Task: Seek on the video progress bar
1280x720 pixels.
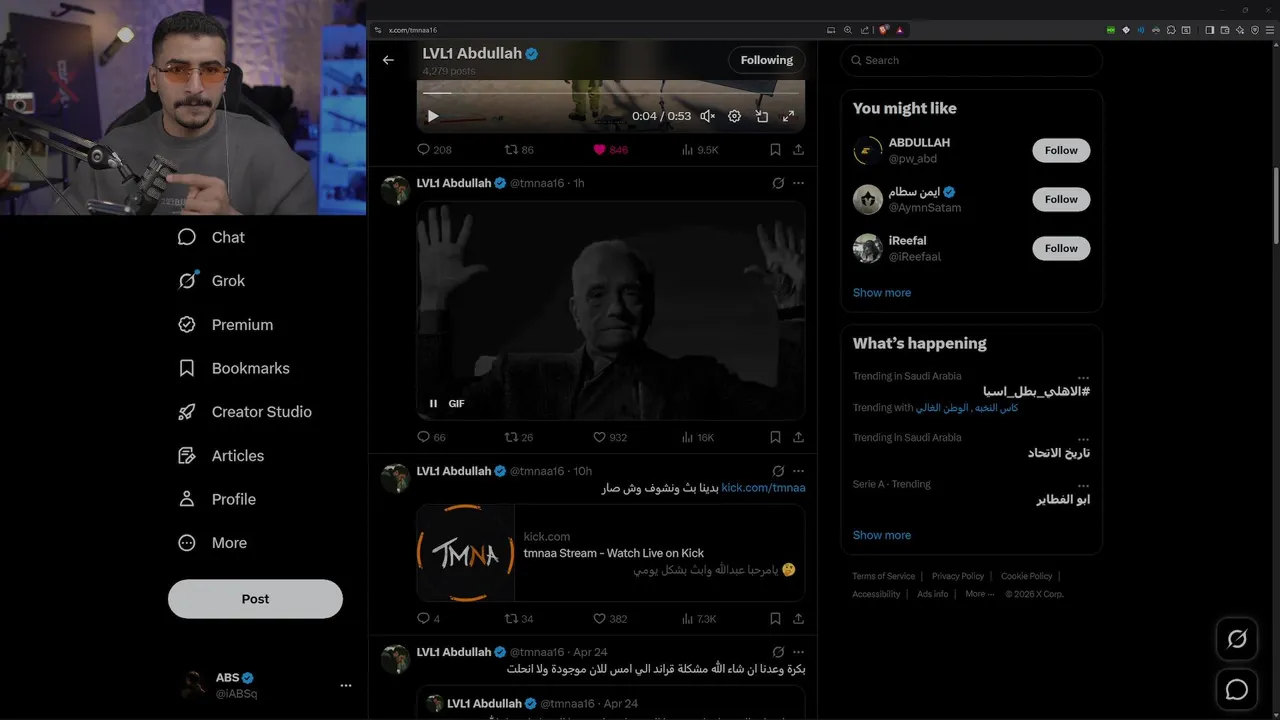Action: pos(610,93)
